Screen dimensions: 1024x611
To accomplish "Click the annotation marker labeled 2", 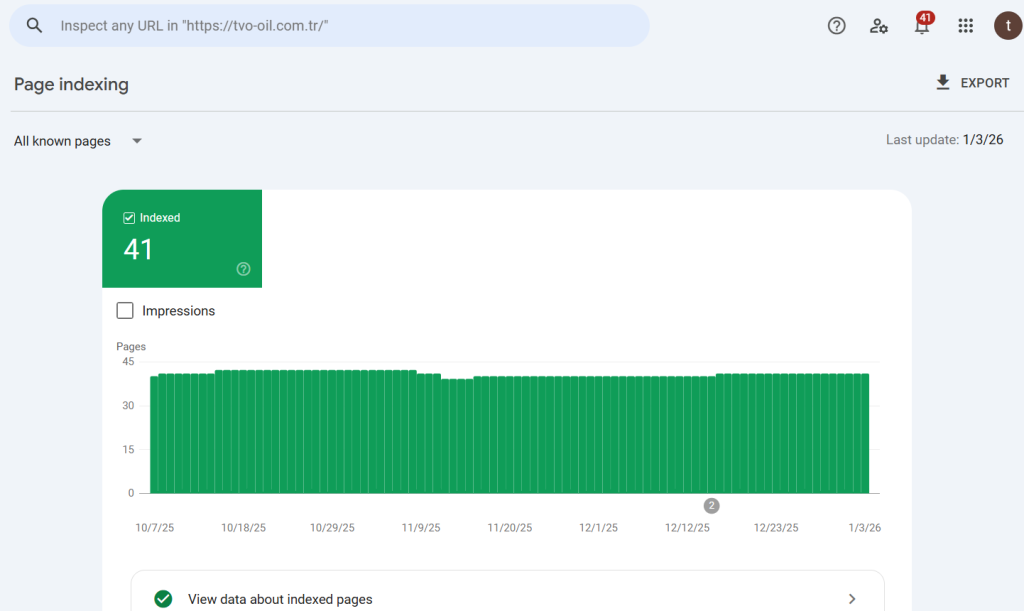I will 711,506.
